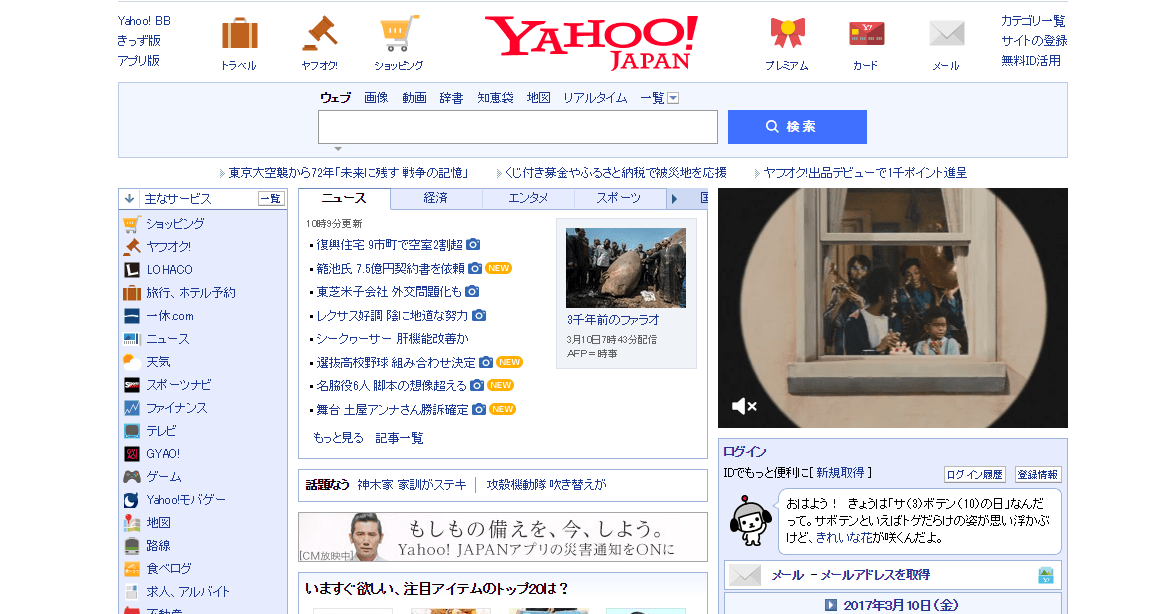This screenshot has height=614, width=1173.
Task: Click the ファイナンス chart icon
Action: 132,408
